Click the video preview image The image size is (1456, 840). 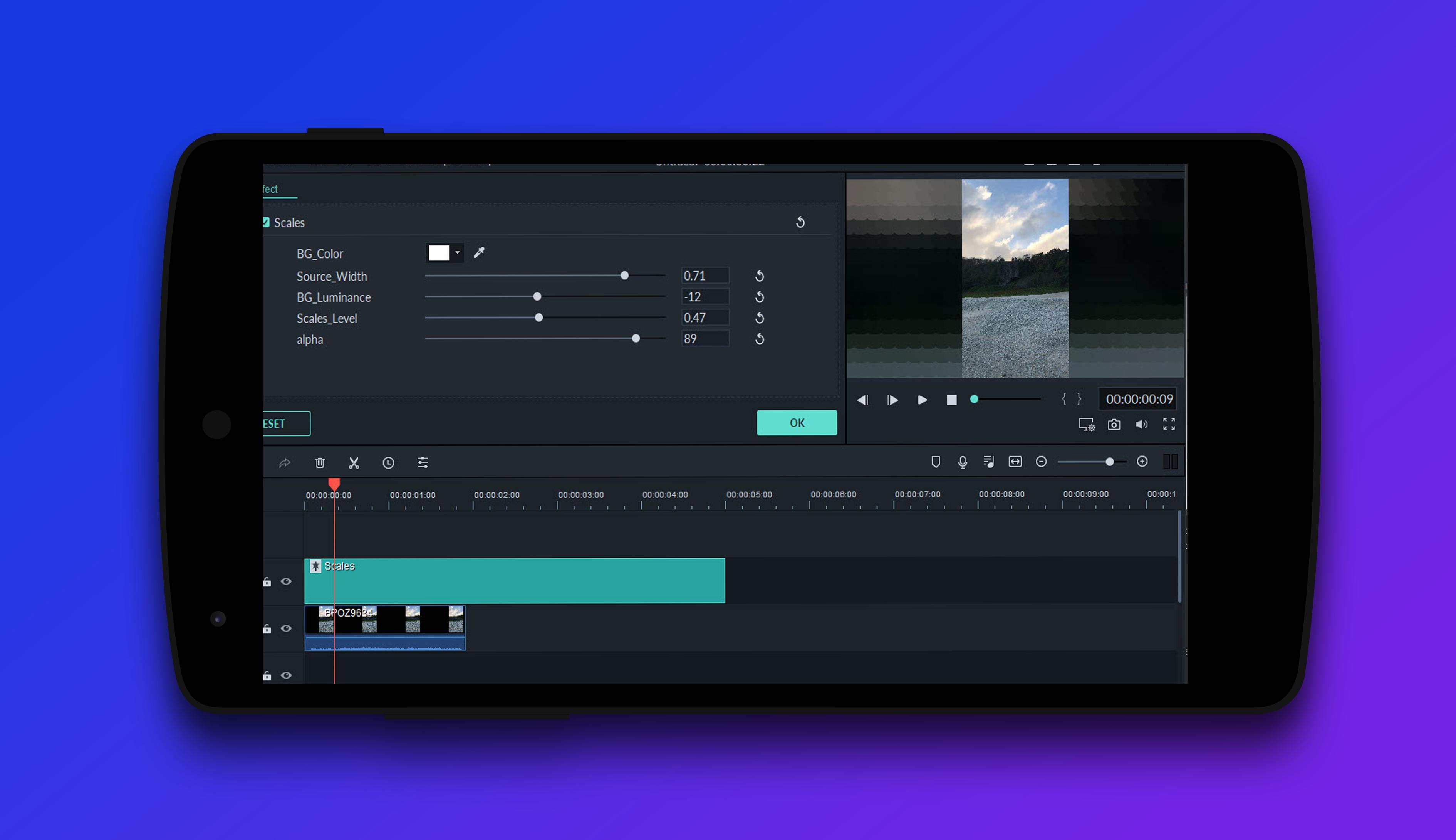pyautogui.click(x=1015, y=278)
